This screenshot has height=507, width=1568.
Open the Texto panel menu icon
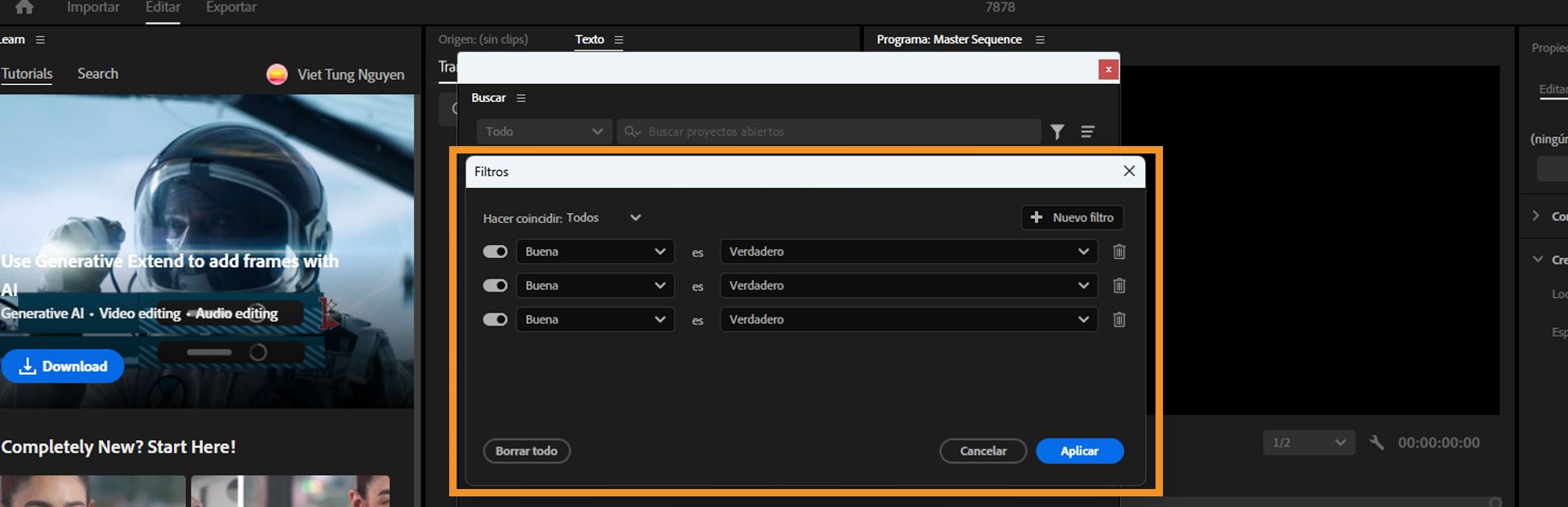[618, 40]
